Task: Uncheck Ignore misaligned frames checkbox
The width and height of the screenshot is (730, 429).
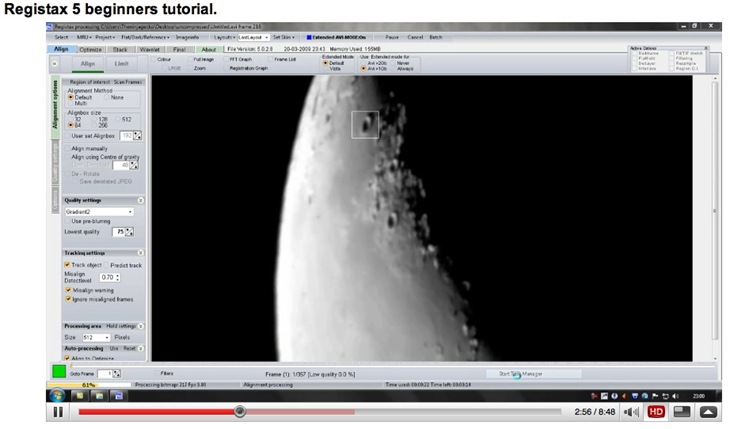Action: tap(68, 299)
